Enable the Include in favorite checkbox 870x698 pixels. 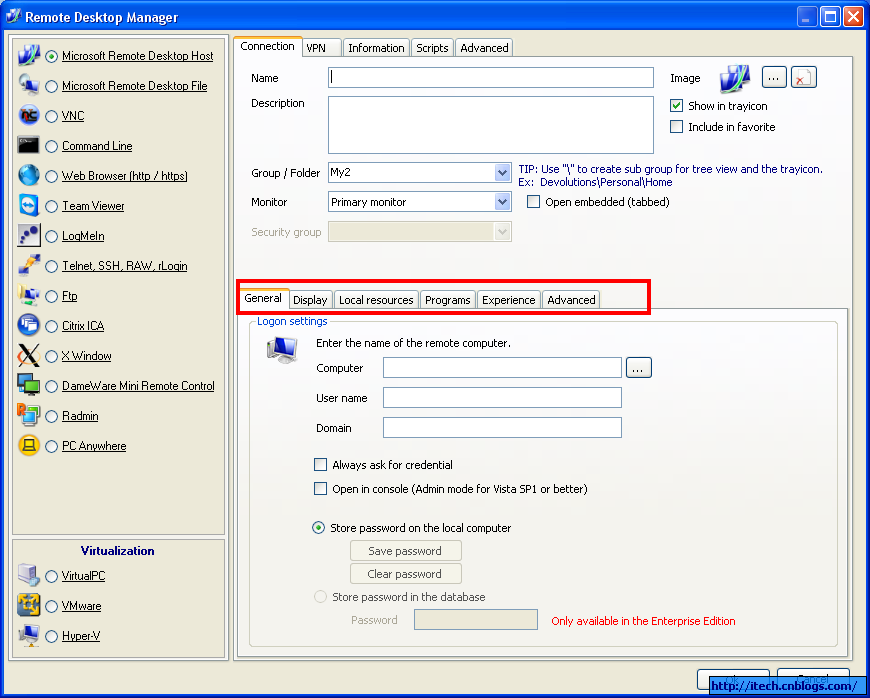point(676,127)
